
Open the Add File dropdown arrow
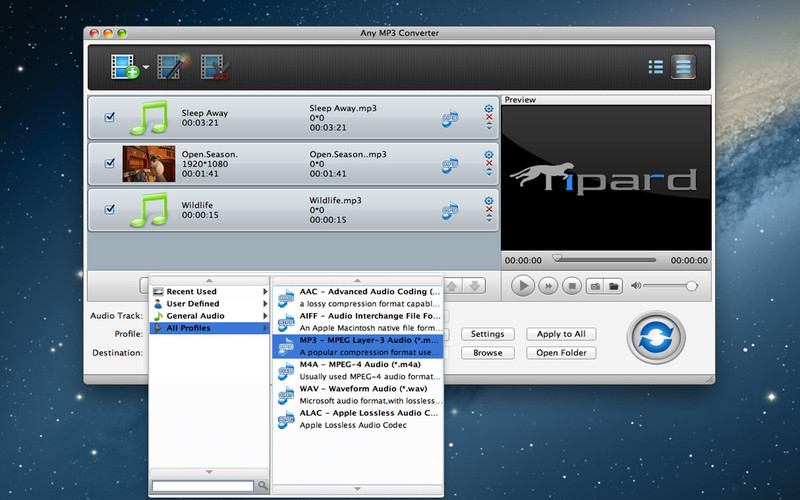click(x=146, y=67)
